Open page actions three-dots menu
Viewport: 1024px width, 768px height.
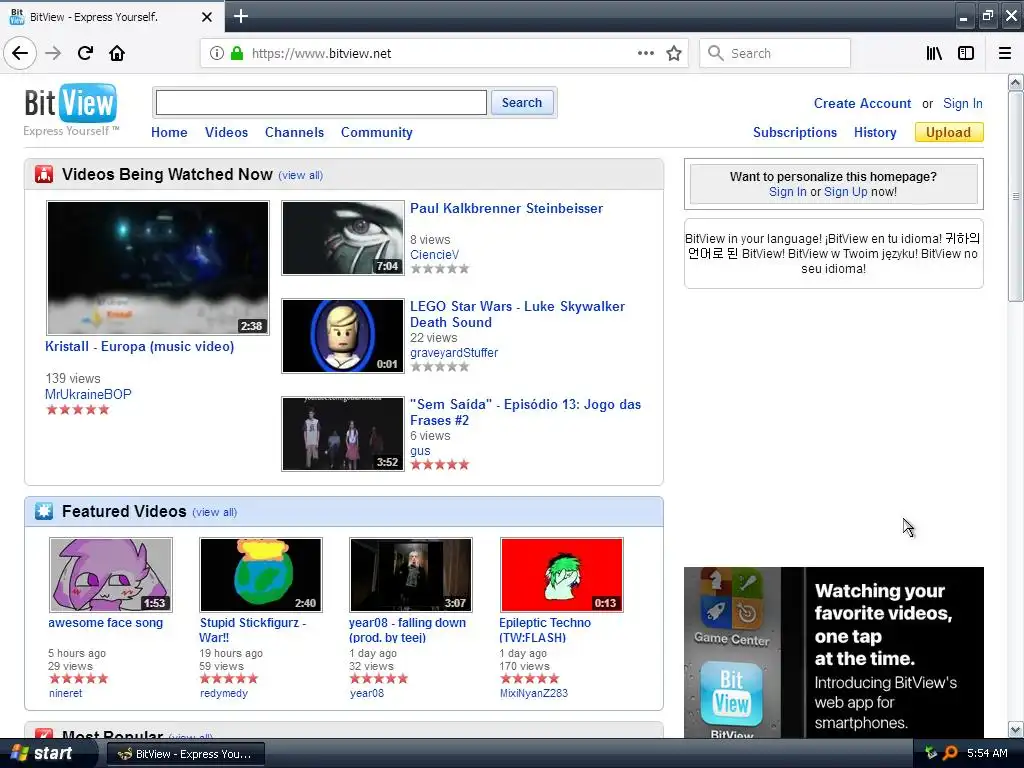click(646, 53)
